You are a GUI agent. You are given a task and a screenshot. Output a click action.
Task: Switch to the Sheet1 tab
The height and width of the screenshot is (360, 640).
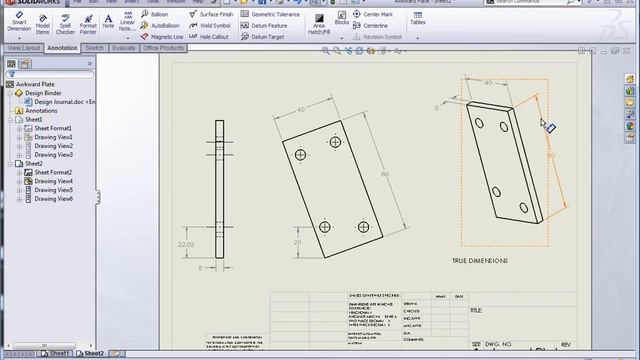pos(55,353)
